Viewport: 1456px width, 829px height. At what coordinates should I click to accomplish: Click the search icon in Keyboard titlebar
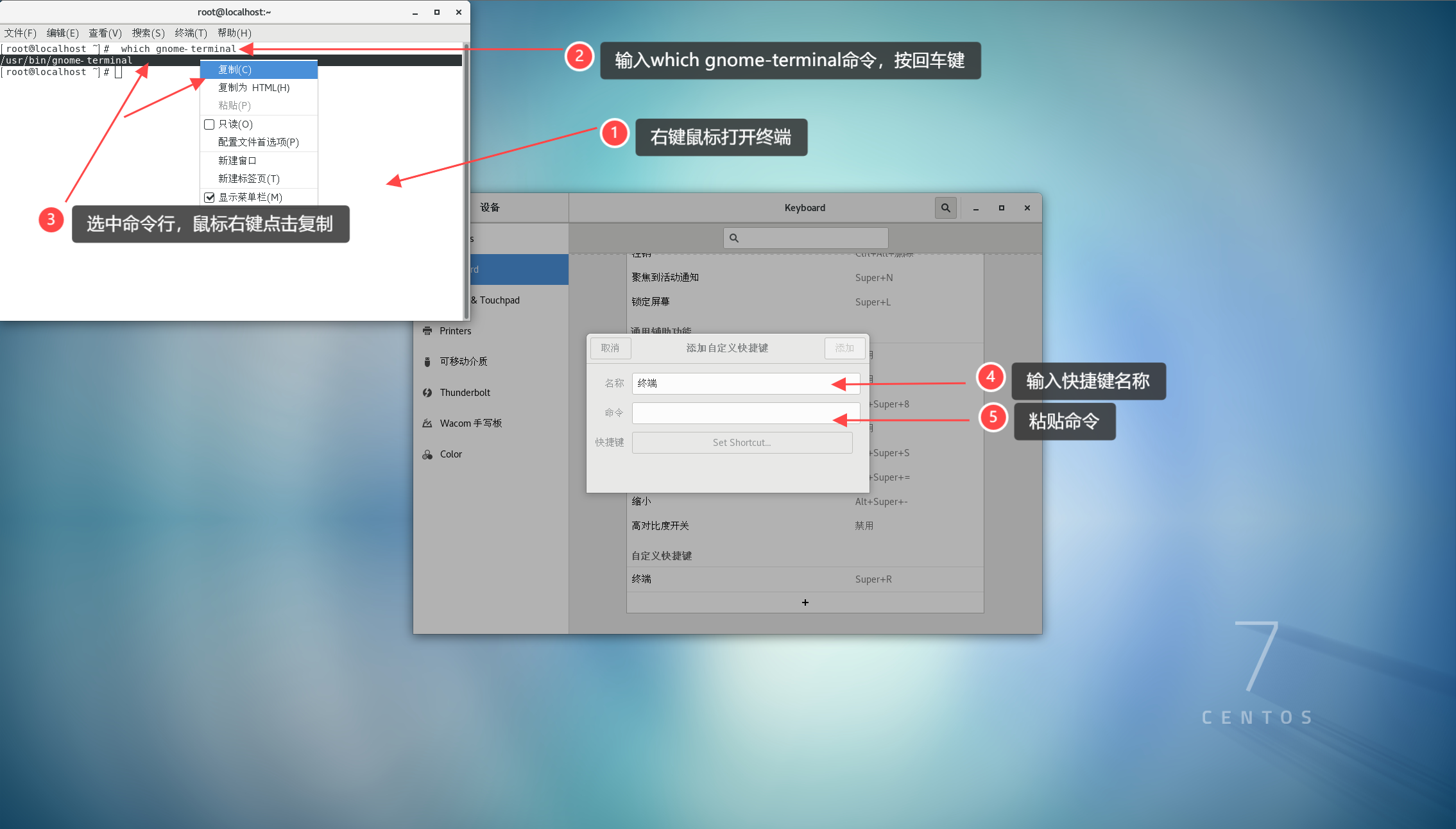click(945, 208)
